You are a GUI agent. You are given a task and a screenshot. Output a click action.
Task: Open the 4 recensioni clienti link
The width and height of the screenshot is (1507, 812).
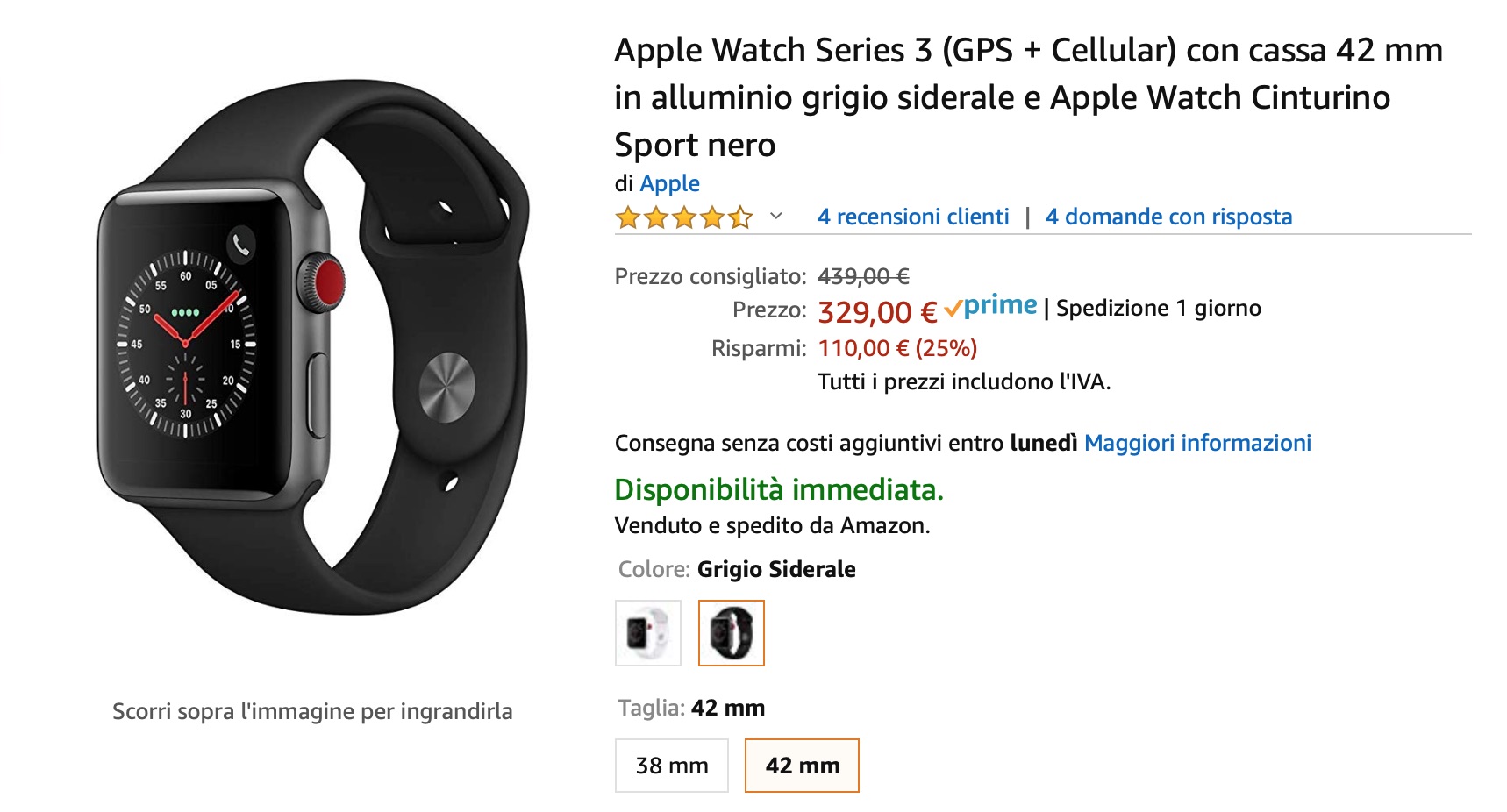pyautogui.click(x=913, y=217)
